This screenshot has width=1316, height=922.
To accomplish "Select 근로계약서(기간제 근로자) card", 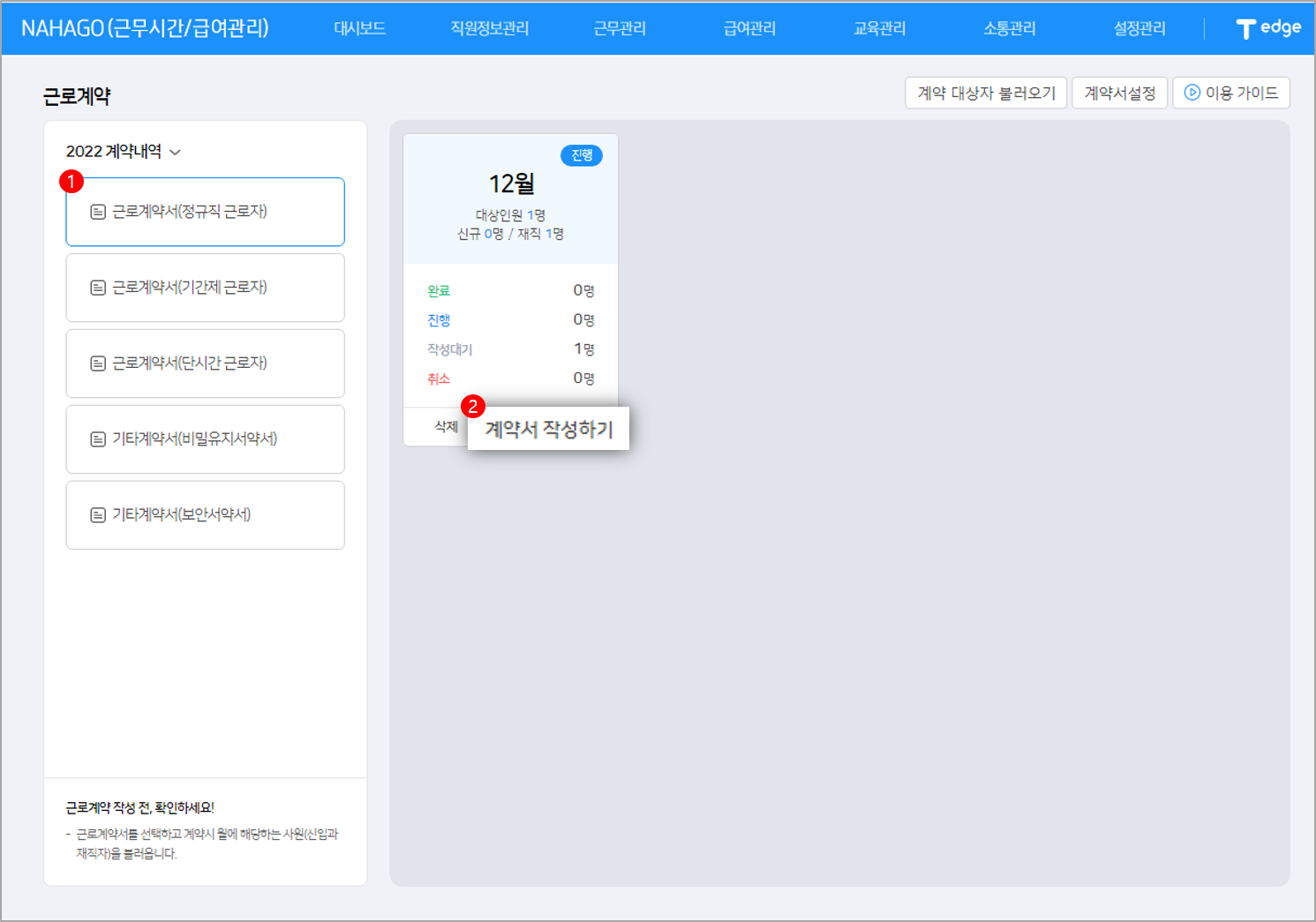I will (205, 288).
